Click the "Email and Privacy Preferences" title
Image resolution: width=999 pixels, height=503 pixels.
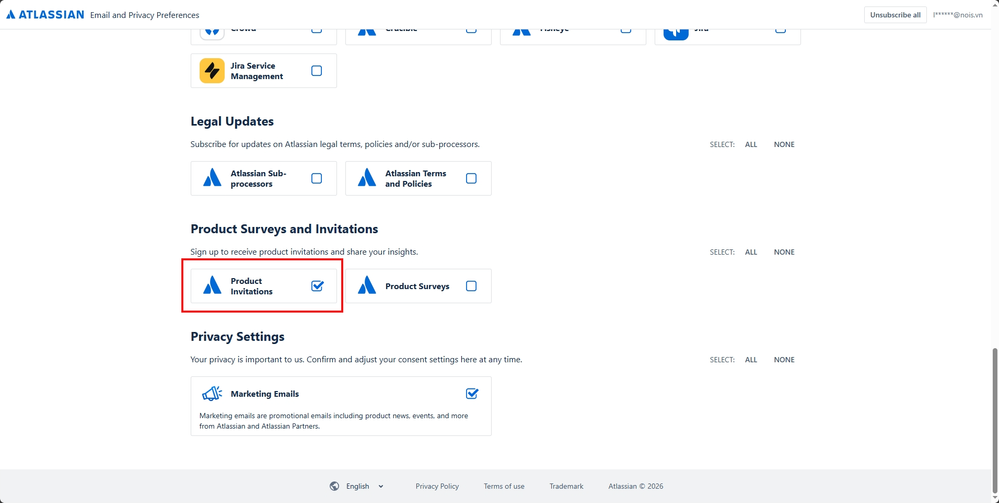145,15
